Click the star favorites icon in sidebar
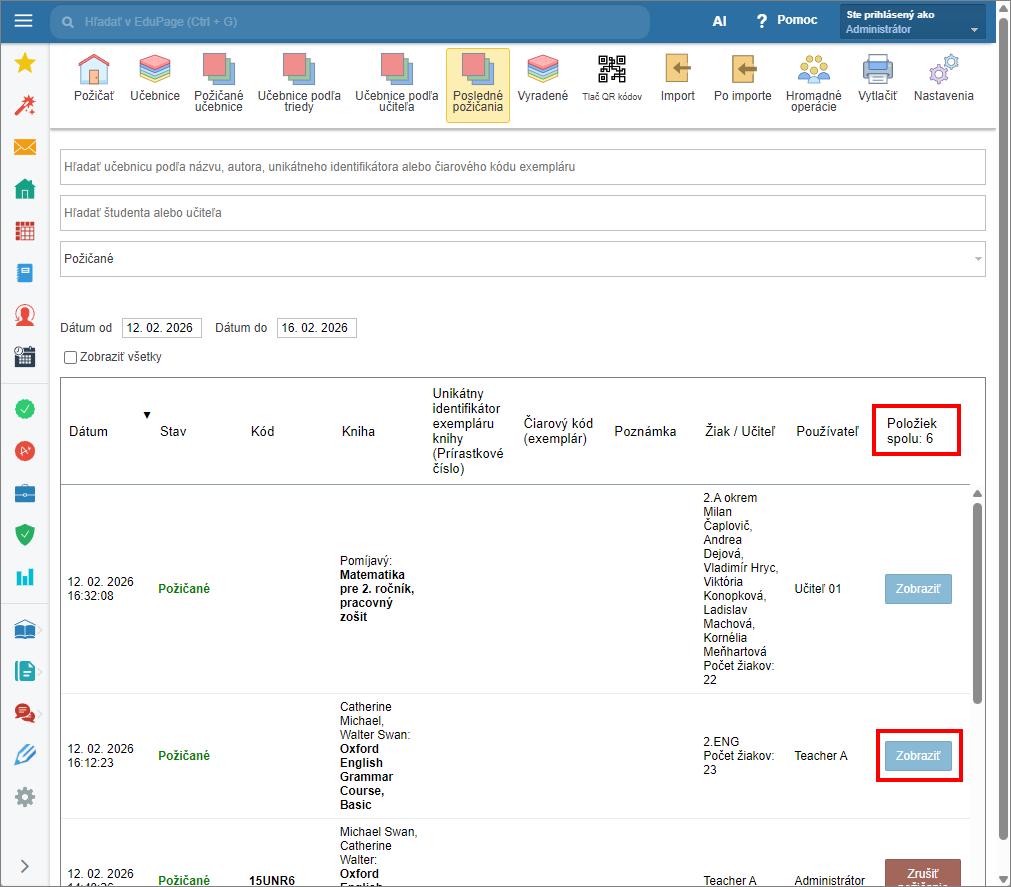The height and width of the screenshot is (887, 1011). (25, 64)
